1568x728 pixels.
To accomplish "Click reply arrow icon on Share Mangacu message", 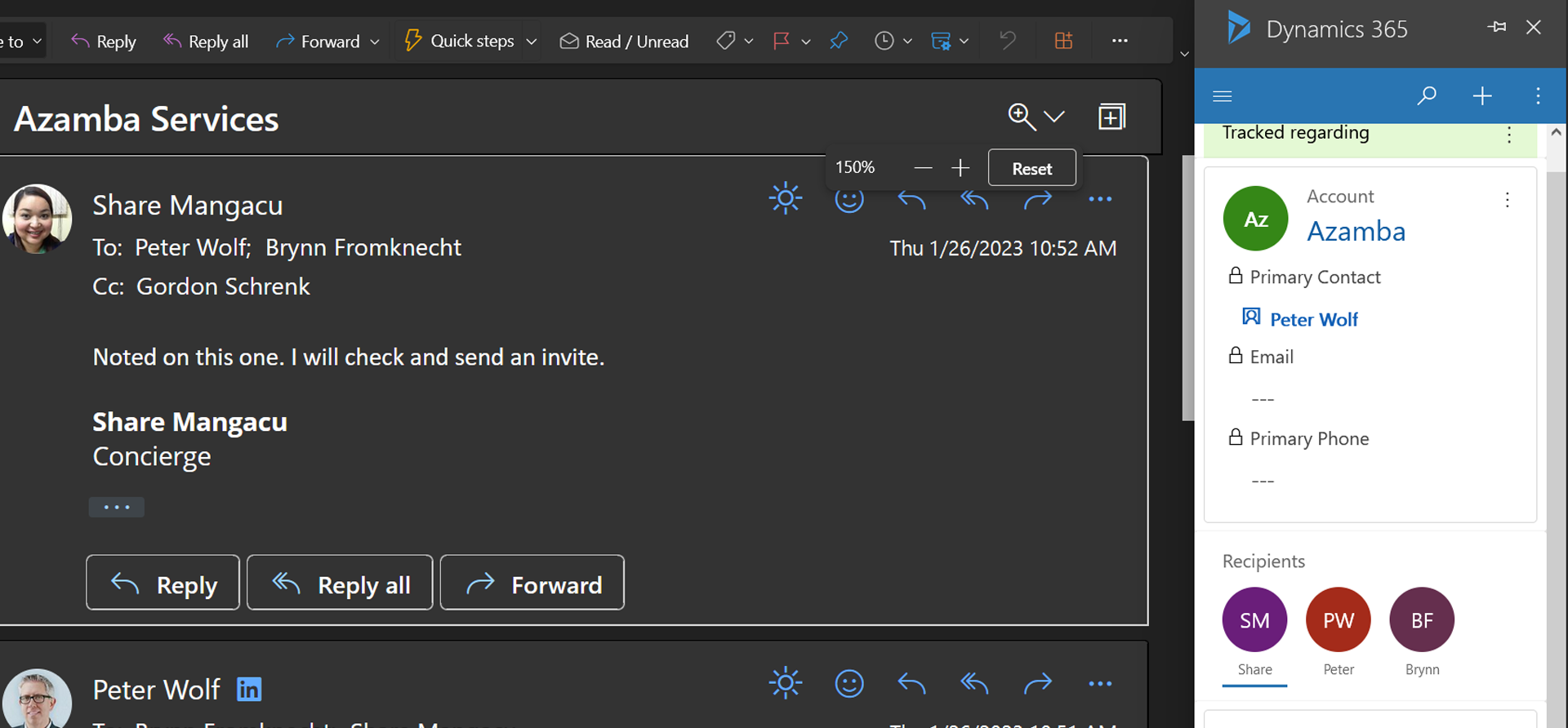I will pyautogui.click(x=911, y=199).
